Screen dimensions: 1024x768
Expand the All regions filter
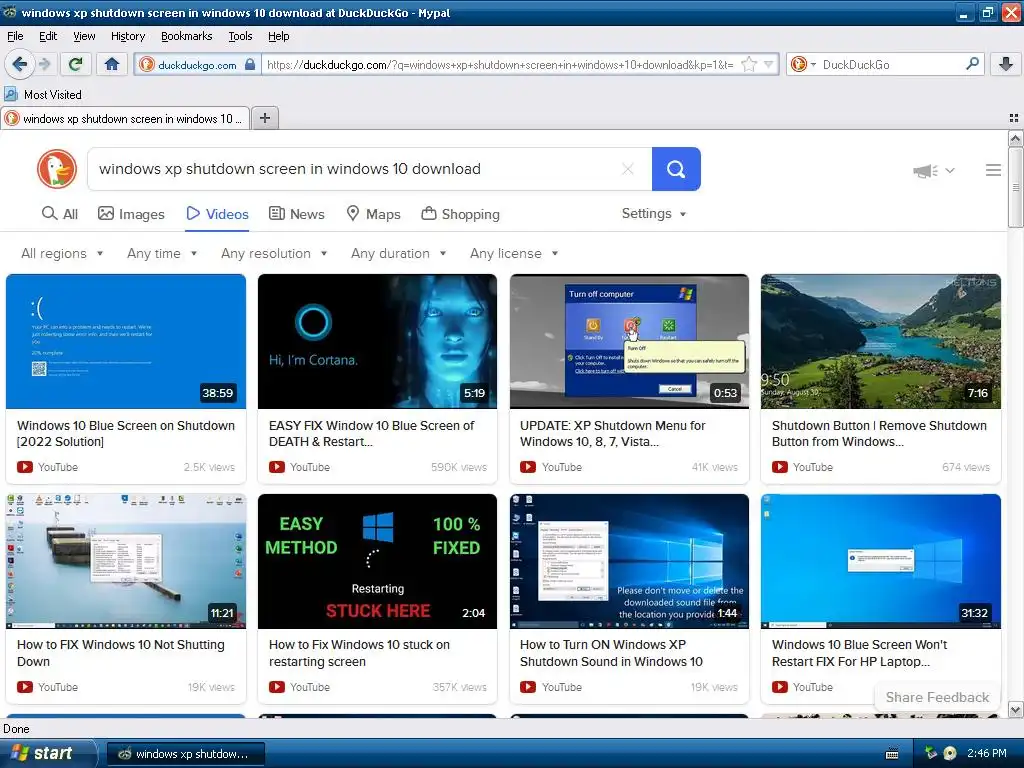[62, 253]
